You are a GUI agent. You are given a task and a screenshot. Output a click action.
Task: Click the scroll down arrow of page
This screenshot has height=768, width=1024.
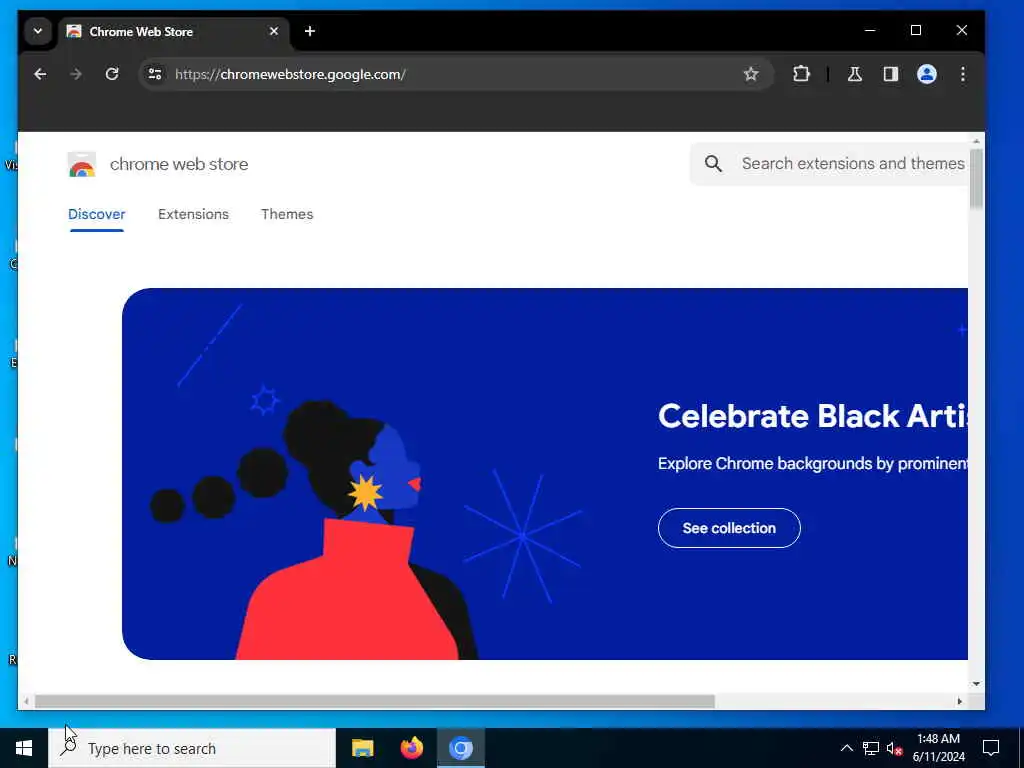[x=976, y=684]
